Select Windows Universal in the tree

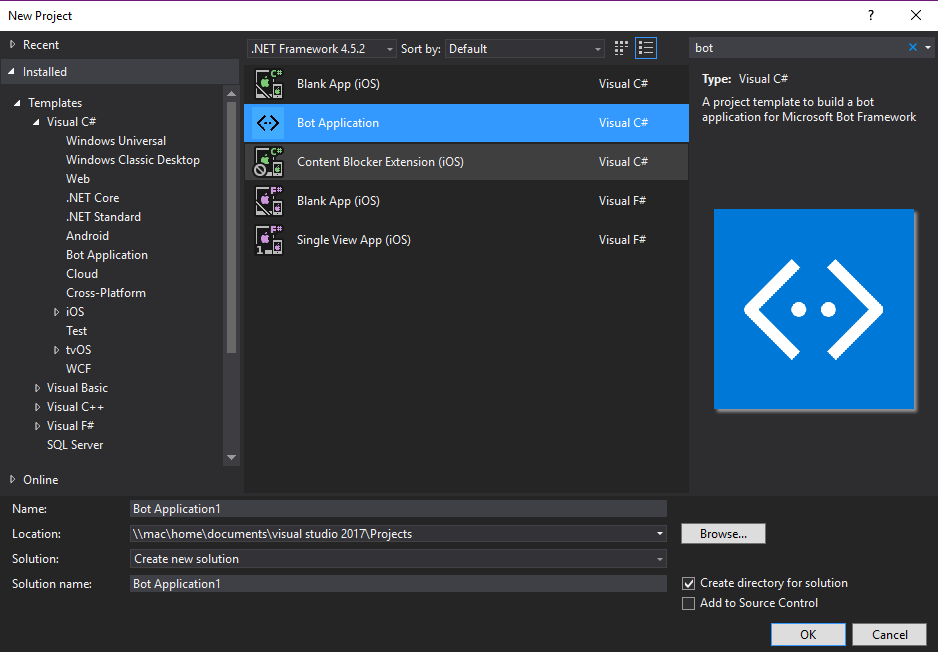(116, 141)
